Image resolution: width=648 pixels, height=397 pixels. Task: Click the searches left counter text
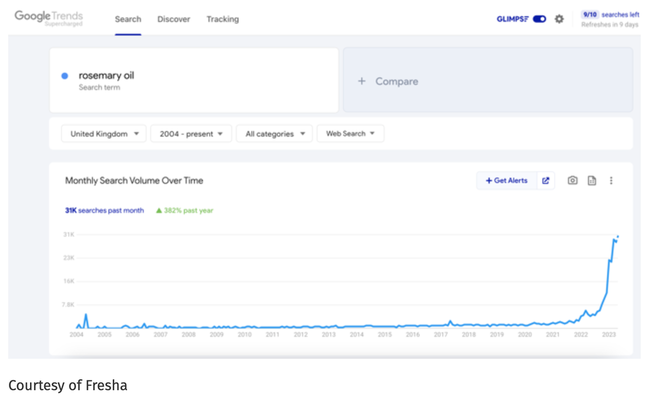point(610,14)
